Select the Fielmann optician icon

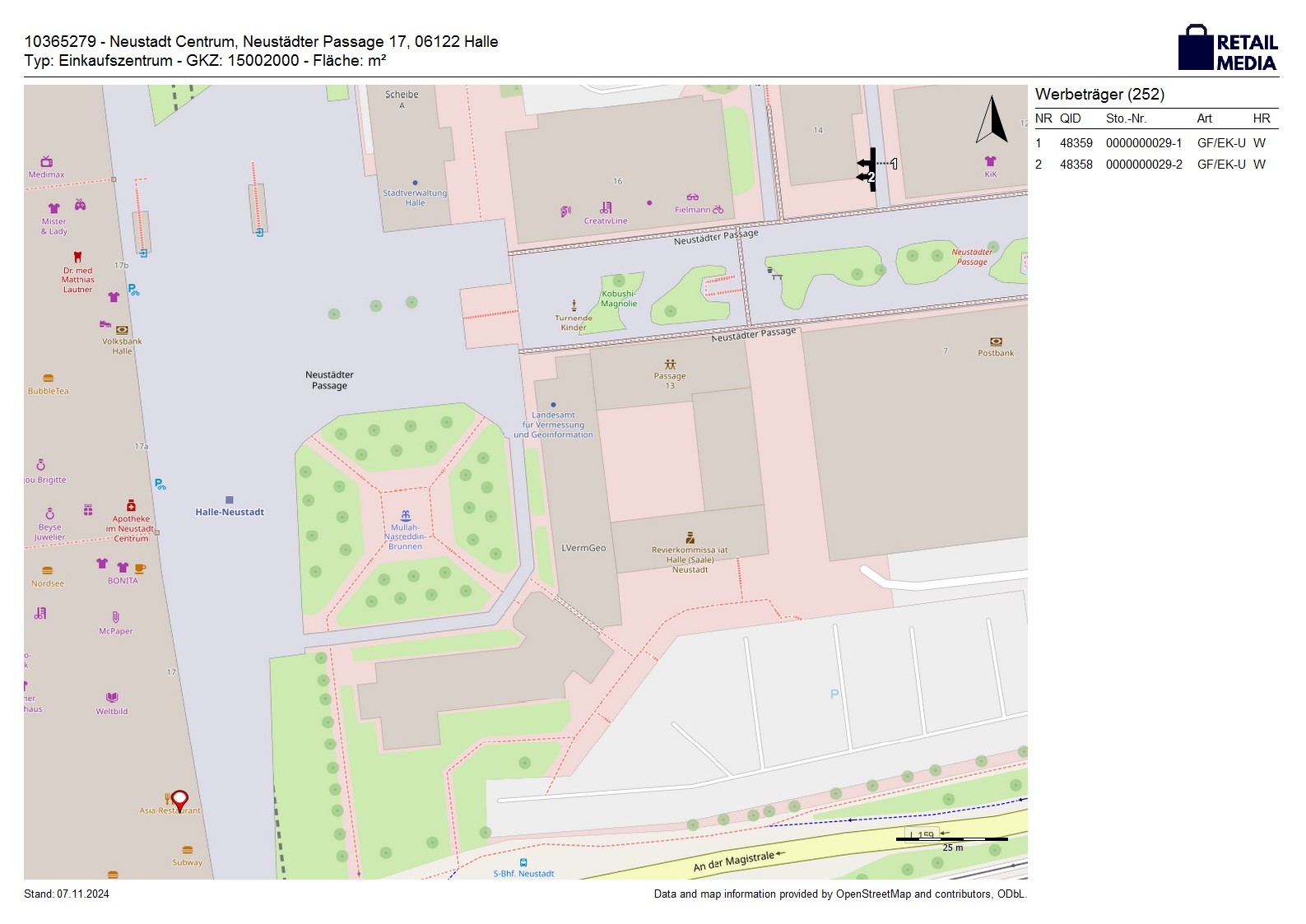(693, 197)
